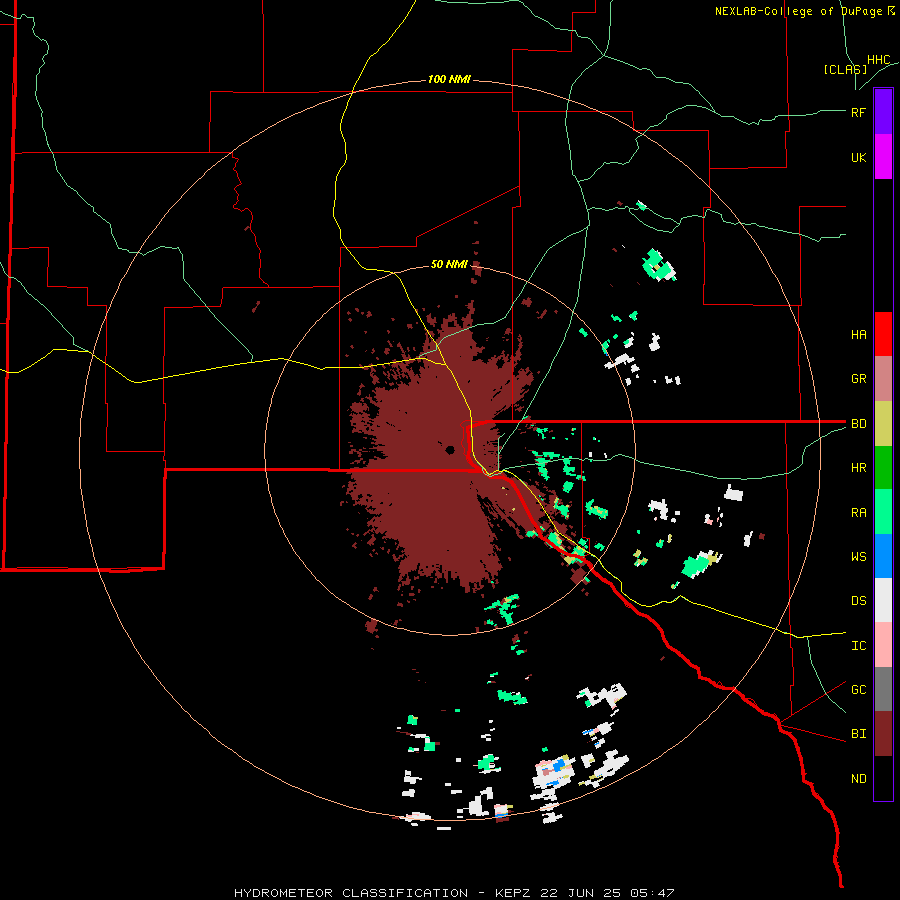
Task: Select the red HA legend swatch
Action: pos(883,334)
